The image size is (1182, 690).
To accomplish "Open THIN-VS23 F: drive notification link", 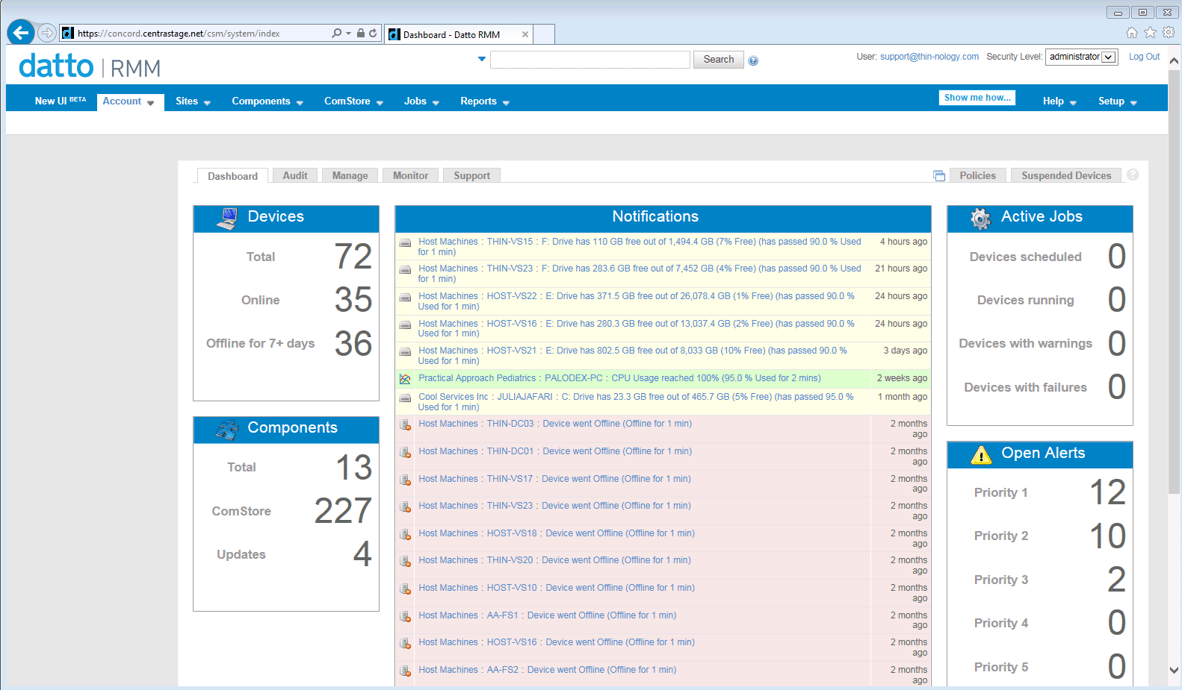I will click(x=639, y=274).
